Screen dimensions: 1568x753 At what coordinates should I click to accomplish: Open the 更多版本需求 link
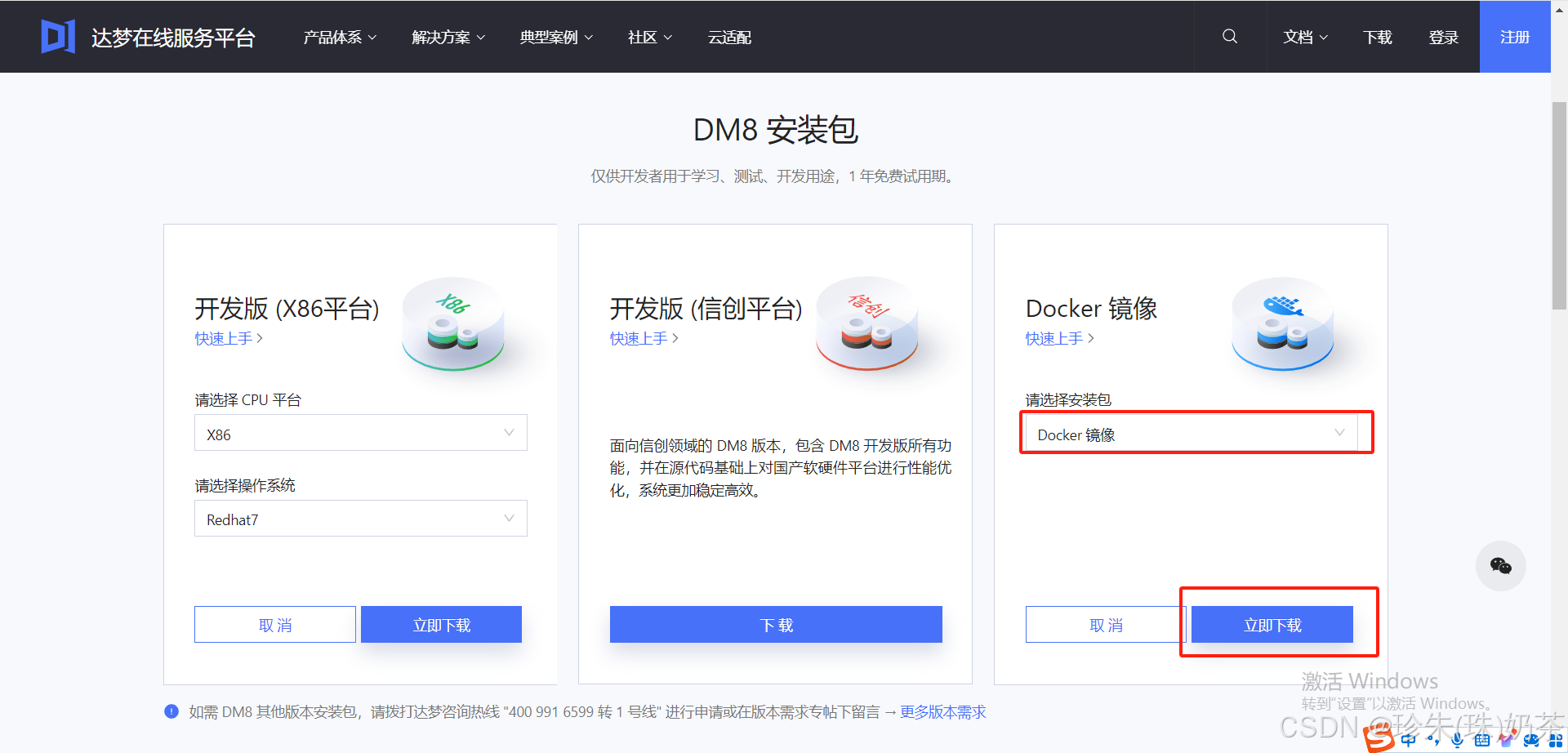point(943,712)
